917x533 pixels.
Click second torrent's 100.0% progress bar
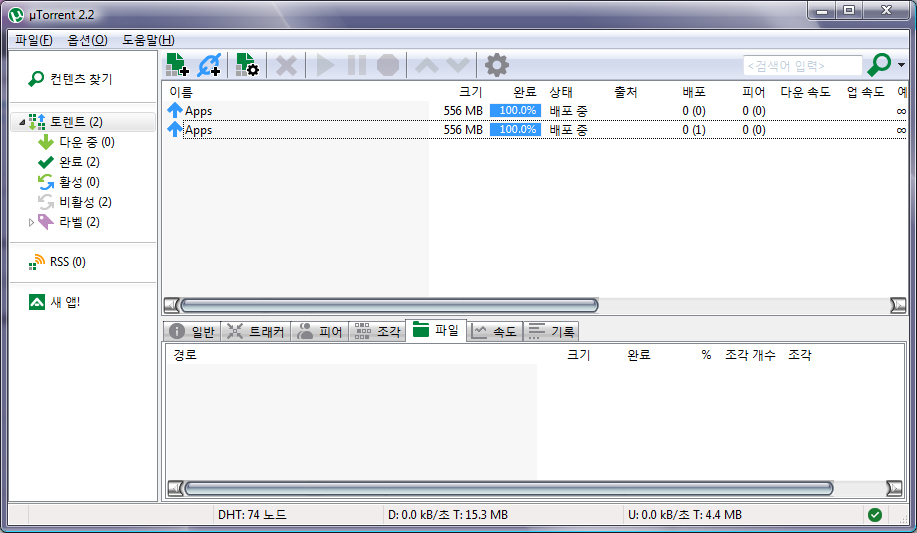point(515,130)
